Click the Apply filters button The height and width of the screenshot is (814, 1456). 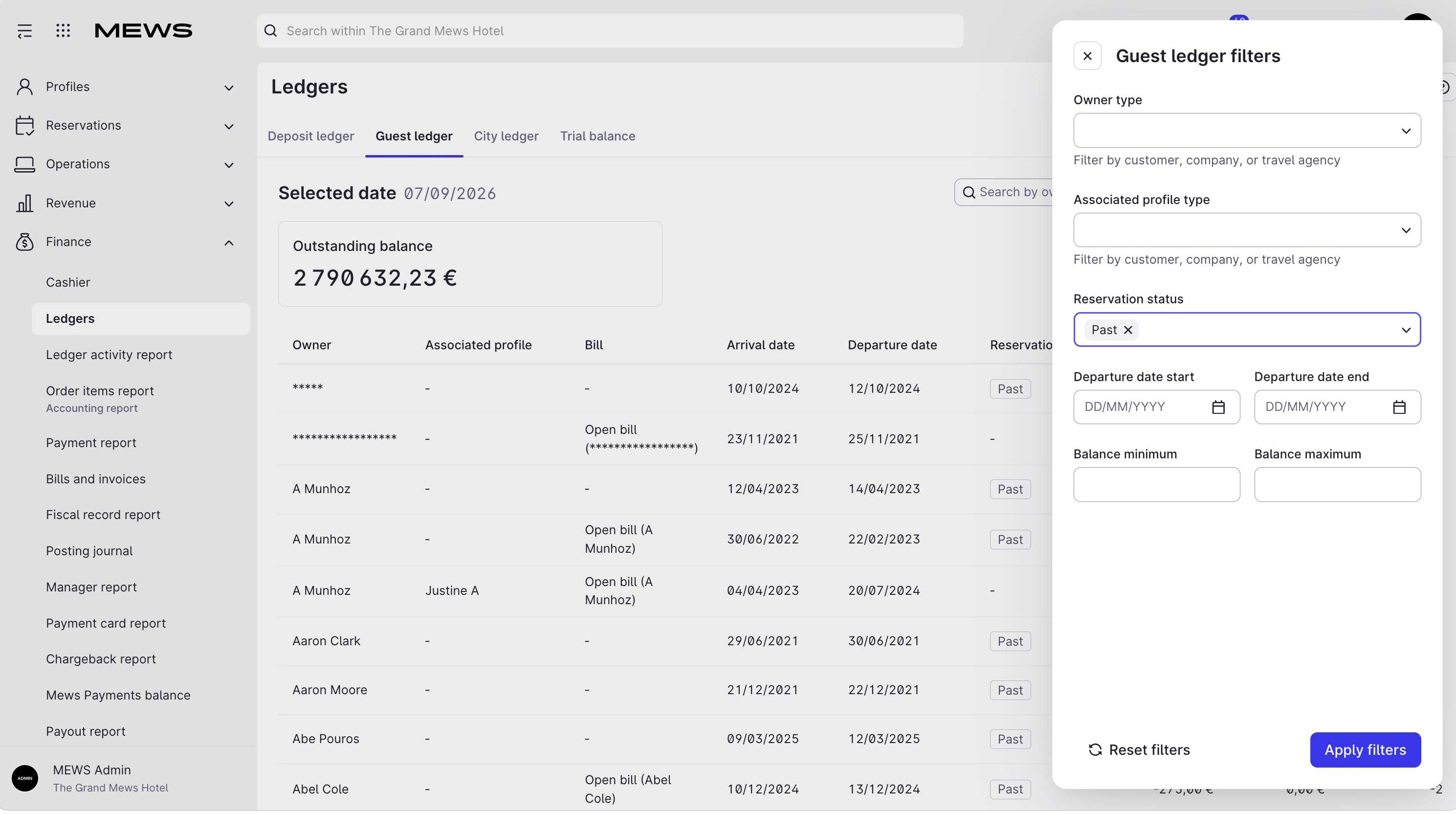pos(1365,750)
